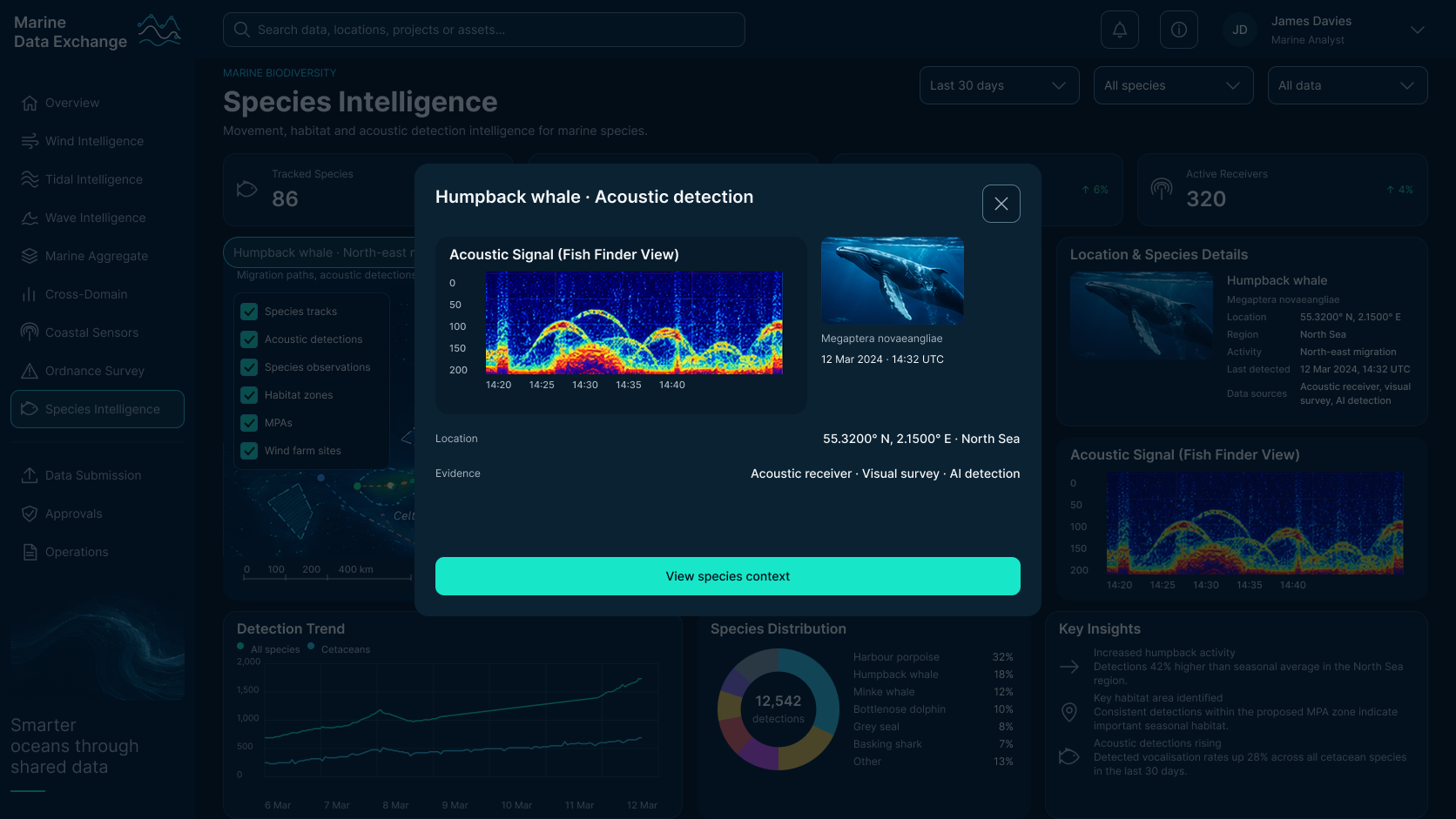Click the View species context button
1456x819 pixels.
728,576
